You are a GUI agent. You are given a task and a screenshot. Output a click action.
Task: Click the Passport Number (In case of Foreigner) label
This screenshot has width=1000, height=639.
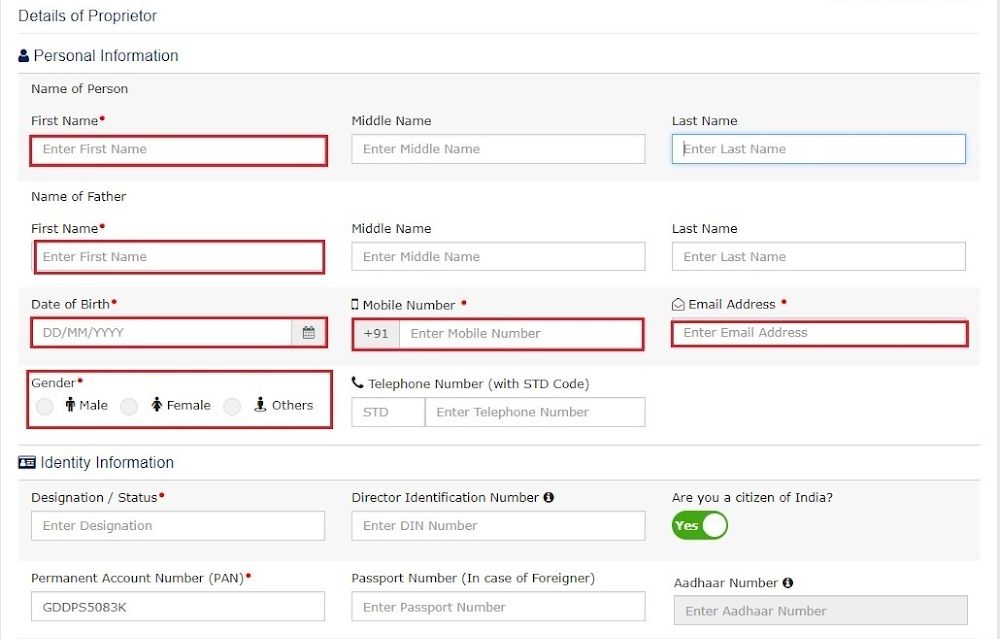[x=473, y=578]
